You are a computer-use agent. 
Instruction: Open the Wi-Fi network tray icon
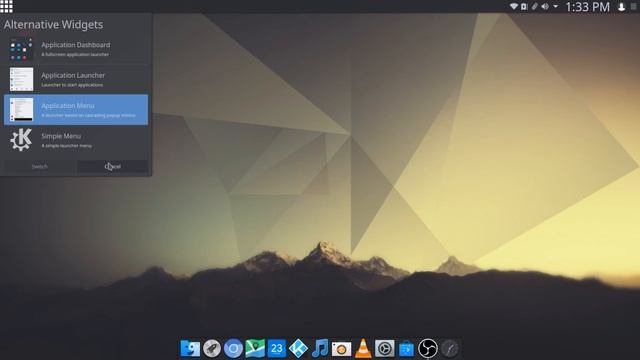[x=514, y=7]
